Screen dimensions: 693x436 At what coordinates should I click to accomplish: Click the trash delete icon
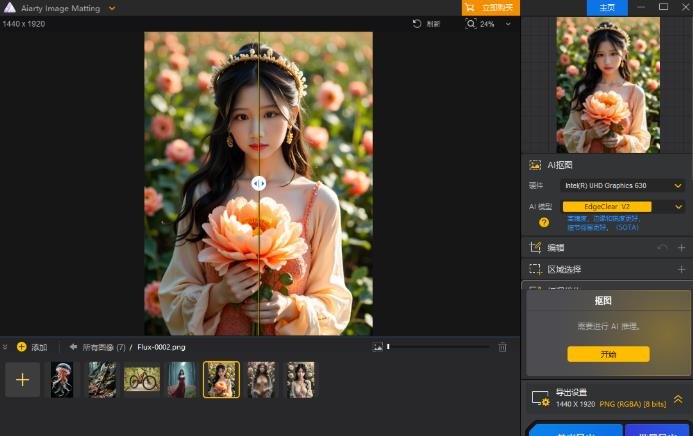coord(503,347)
